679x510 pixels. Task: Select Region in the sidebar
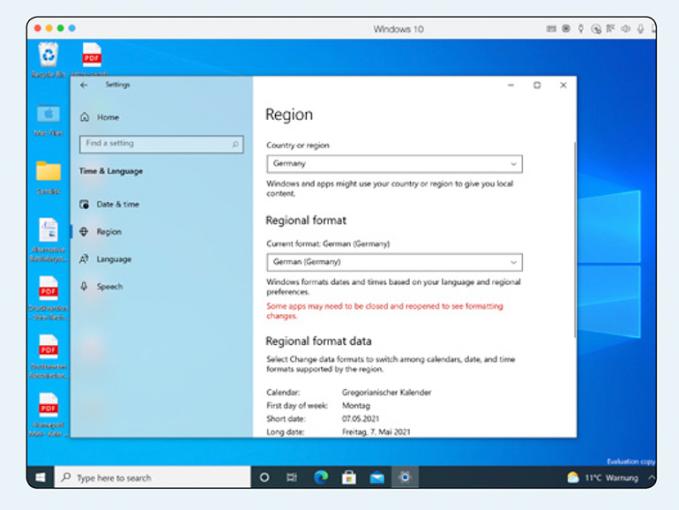coord(101,232)
